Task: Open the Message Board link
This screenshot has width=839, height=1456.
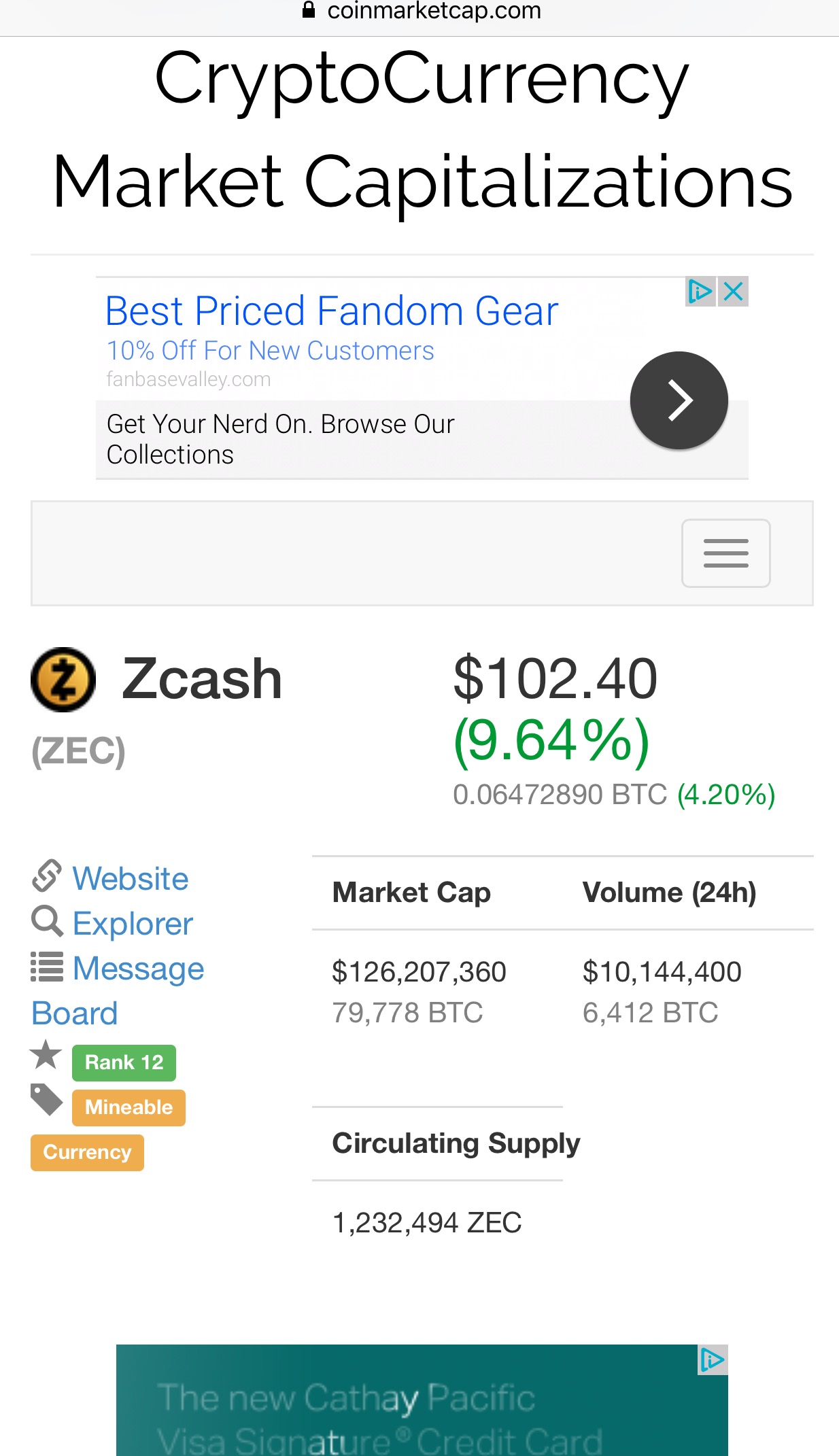Action: coord(138,969)
